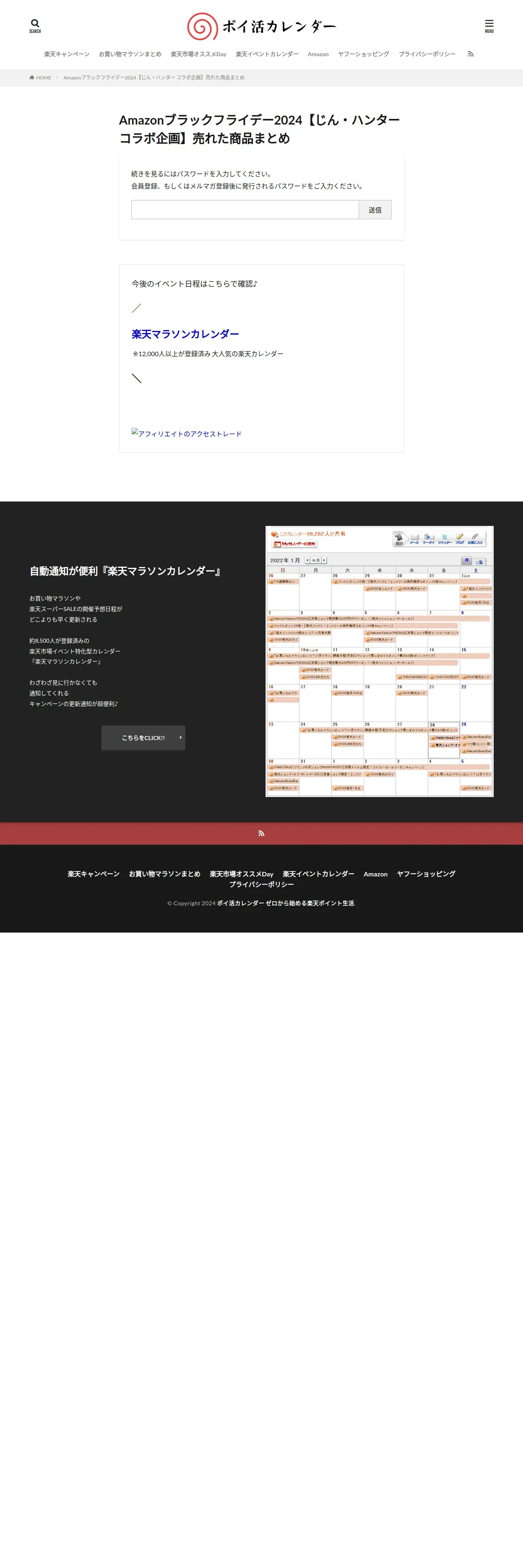Open 楽天キャンペーン in top navigation
This screenshot has width=523, height=1568.
point(66,54)
